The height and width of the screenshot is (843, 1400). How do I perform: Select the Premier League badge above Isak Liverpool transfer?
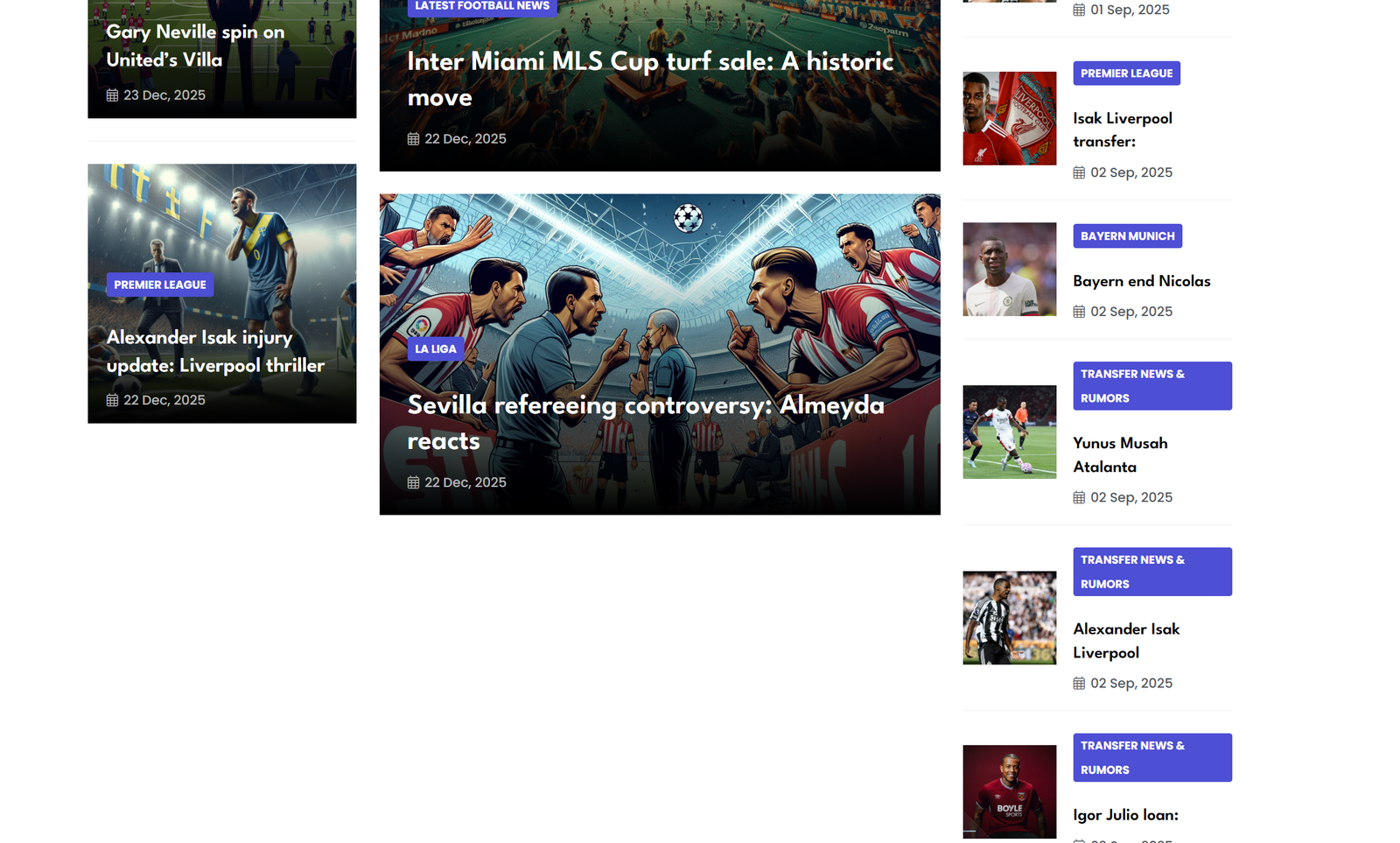pyautogui.click(x=1127, y=74)
